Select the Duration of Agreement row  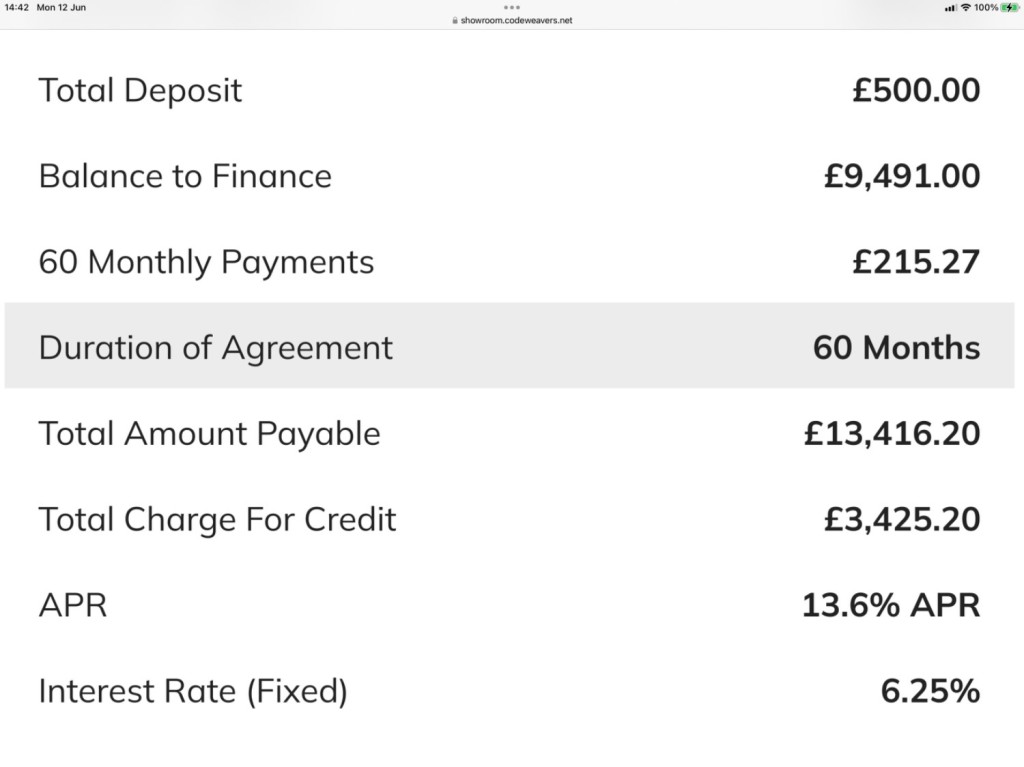click(x=509, y=347)
